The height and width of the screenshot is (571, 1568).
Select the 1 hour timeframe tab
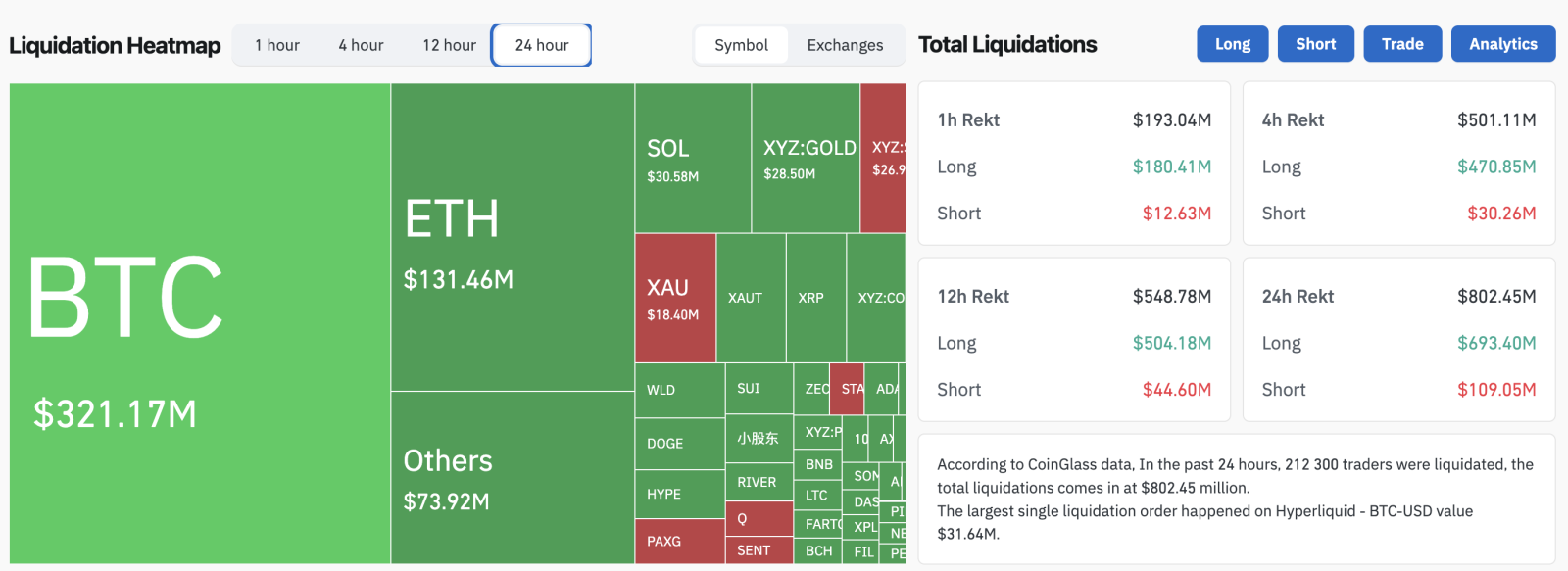277,45
